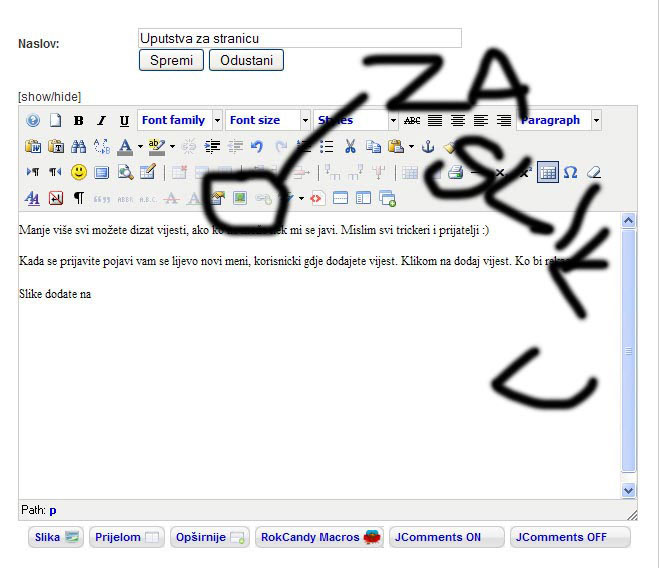Screen dimensions: 659x568
Task: Click the anchor icon
Action: click(428, 146)
